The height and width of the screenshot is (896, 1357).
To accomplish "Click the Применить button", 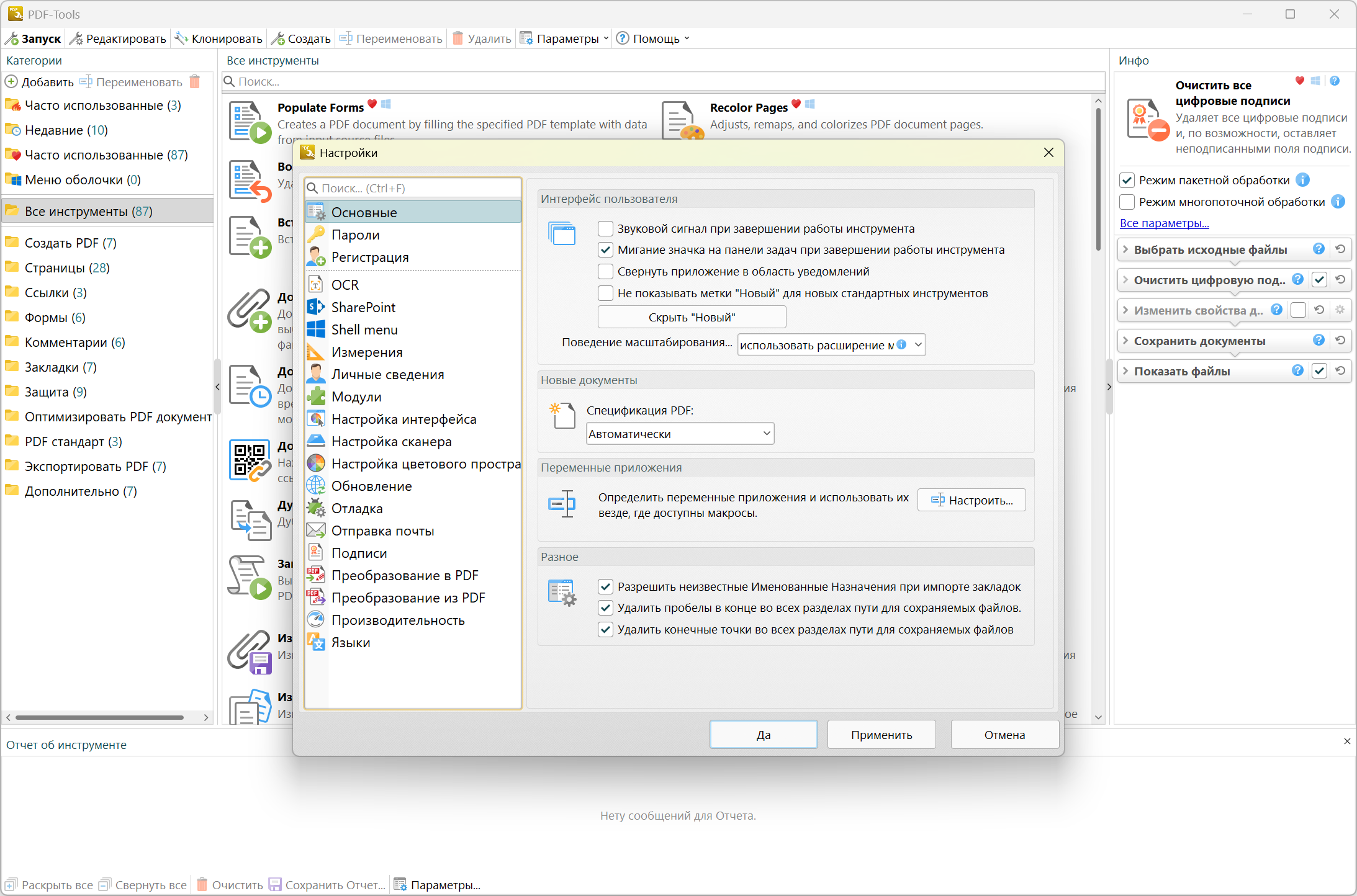I will coord(881,735).
